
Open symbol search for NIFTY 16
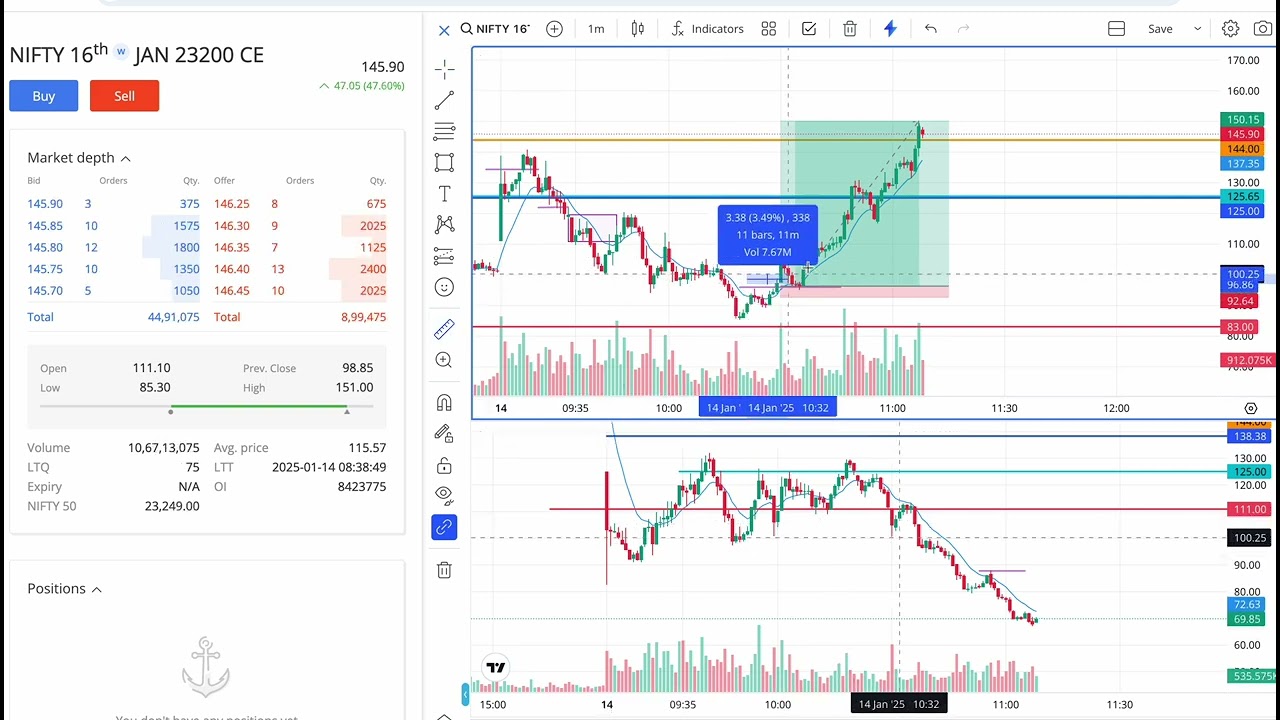(494, 29)
